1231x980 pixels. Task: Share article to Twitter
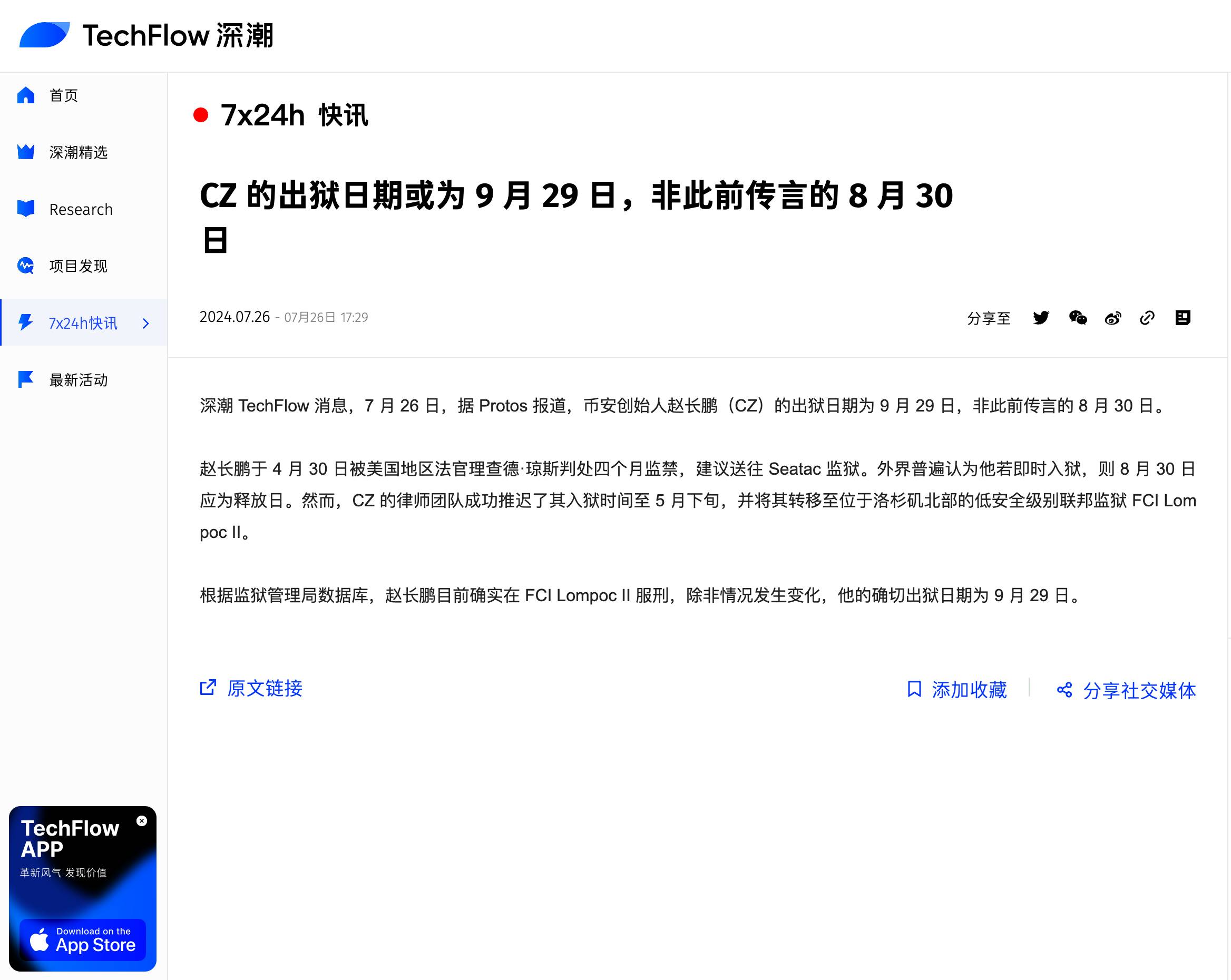coord(1041,318)
